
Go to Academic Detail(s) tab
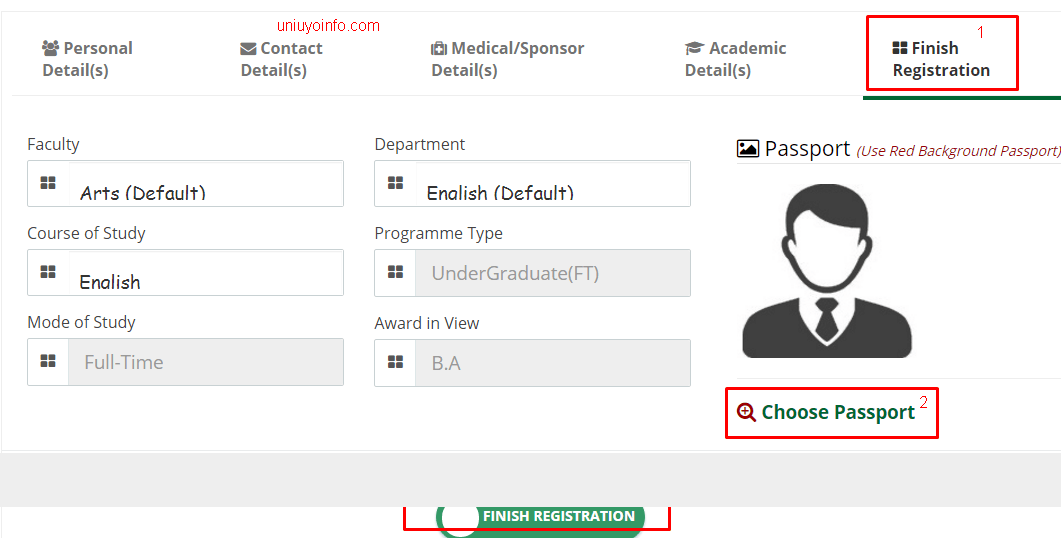pos(736,59)
